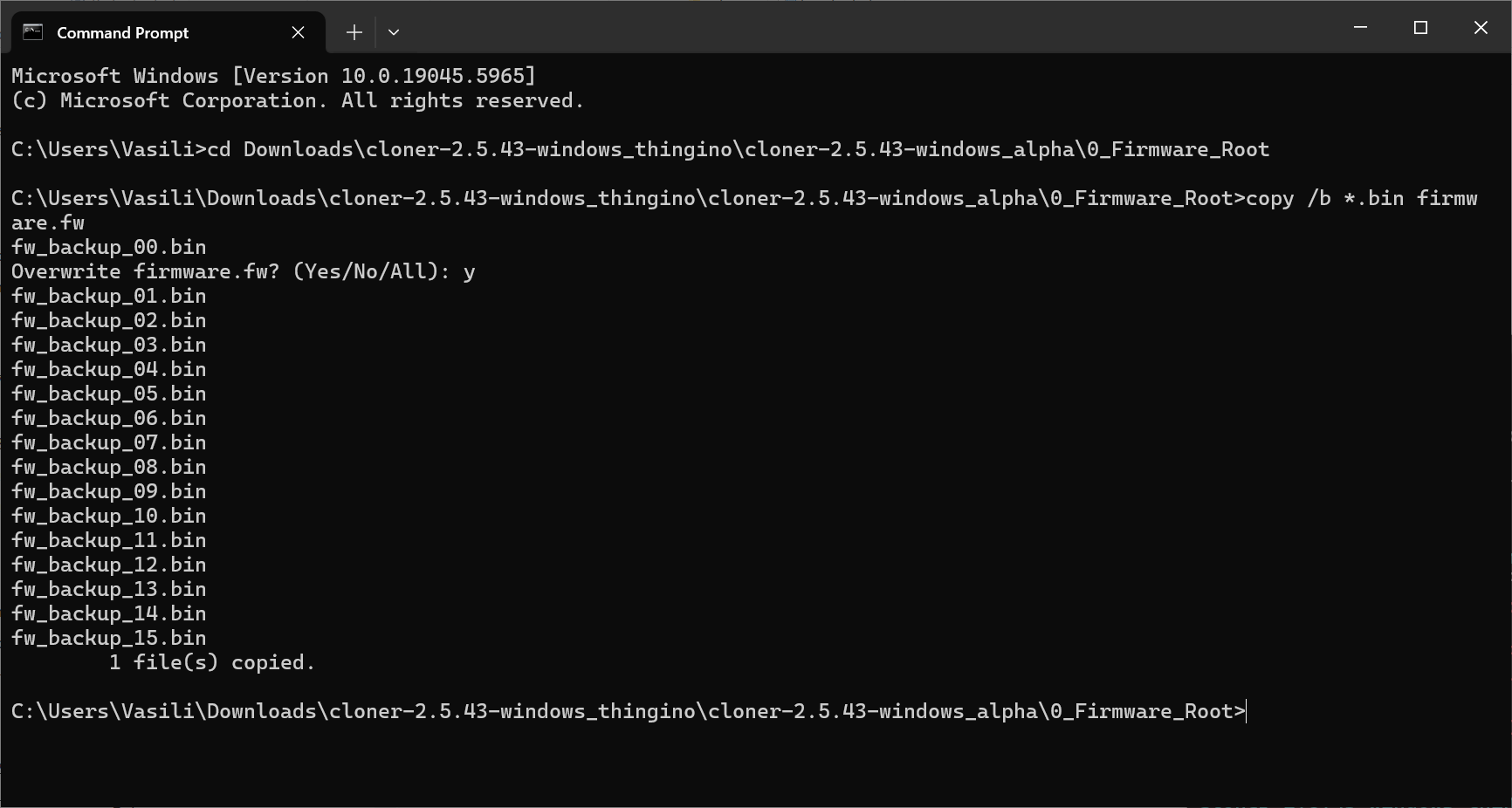Click the fw_backup_10.bin output line

(109, 517)
